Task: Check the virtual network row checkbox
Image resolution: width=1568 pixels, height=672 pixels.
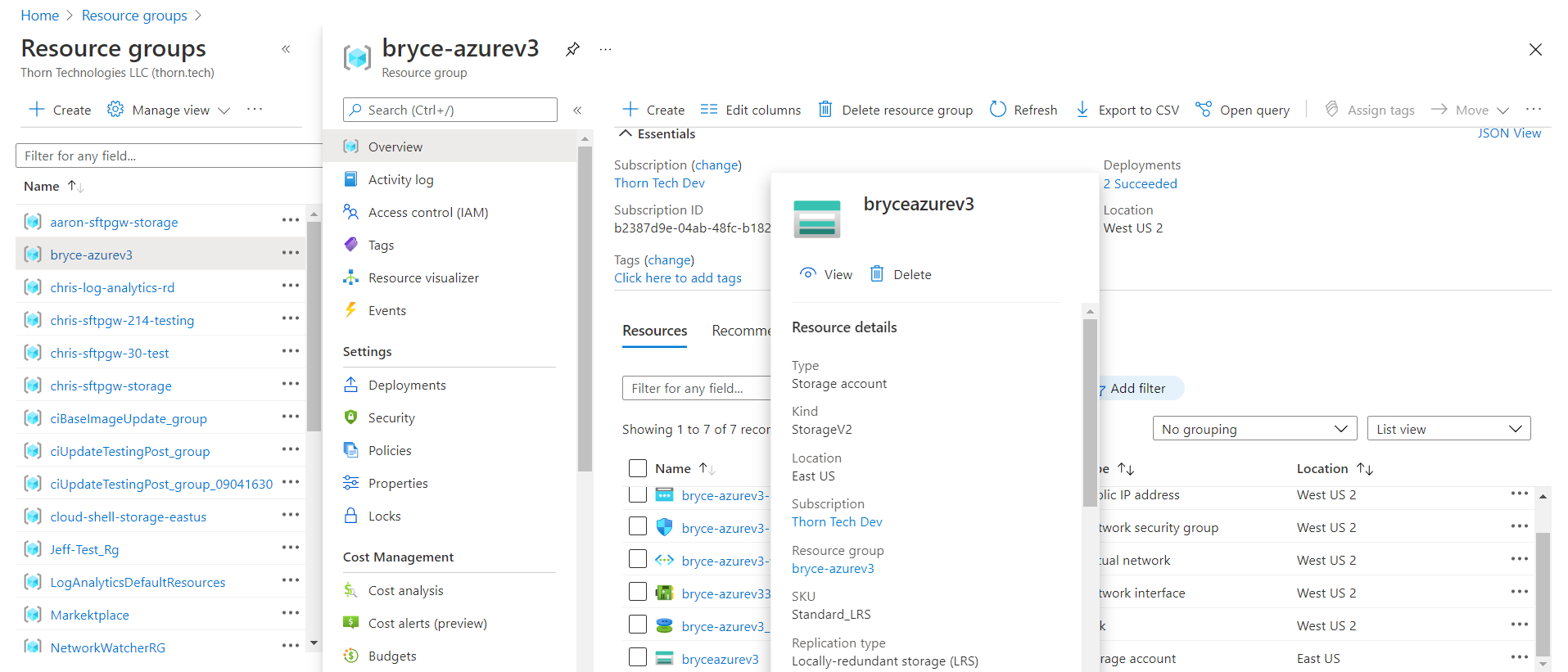Action: 638,559
